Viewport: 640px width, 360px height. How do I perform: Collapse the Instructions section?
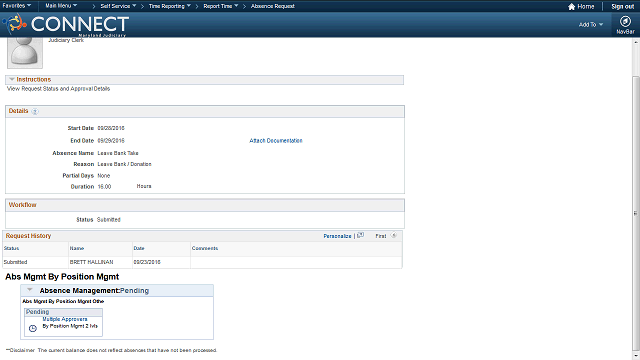[11, 79]
